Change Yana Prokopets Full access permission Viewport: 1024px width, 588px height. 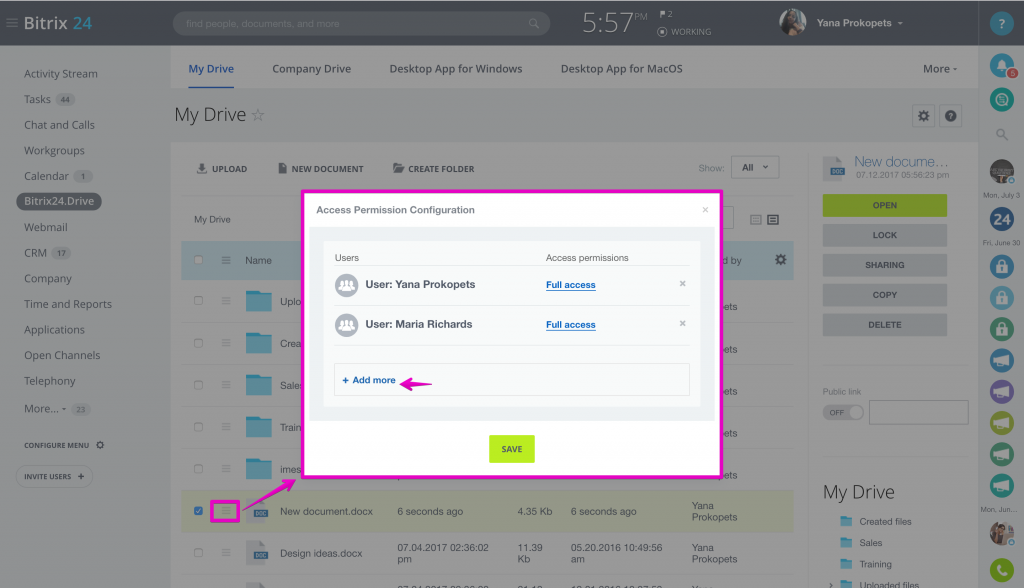pos(571,285)
